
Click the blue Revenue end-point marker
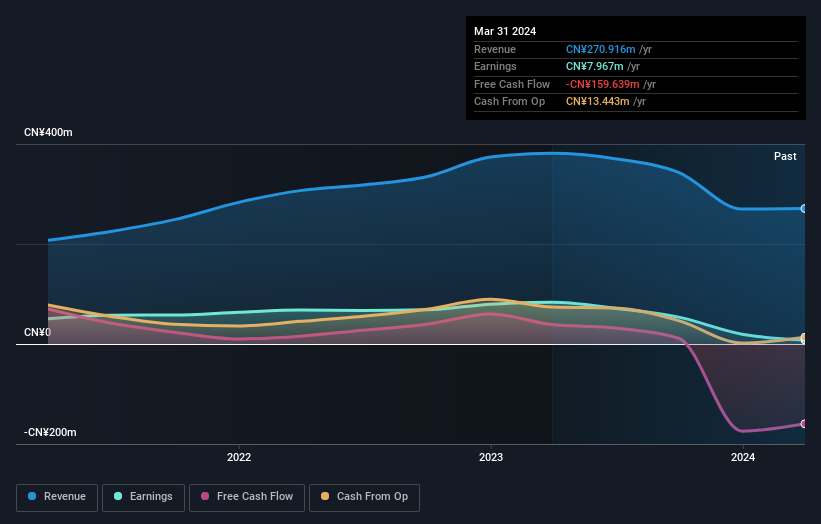[x=804, y=209]
